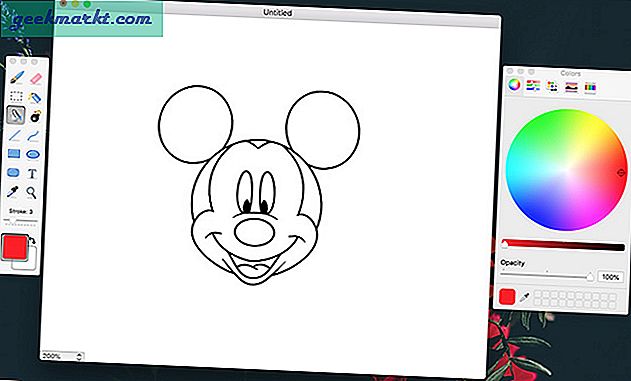Pick the Text tool
Screen dimensions: 631x381
pos(32,174)
